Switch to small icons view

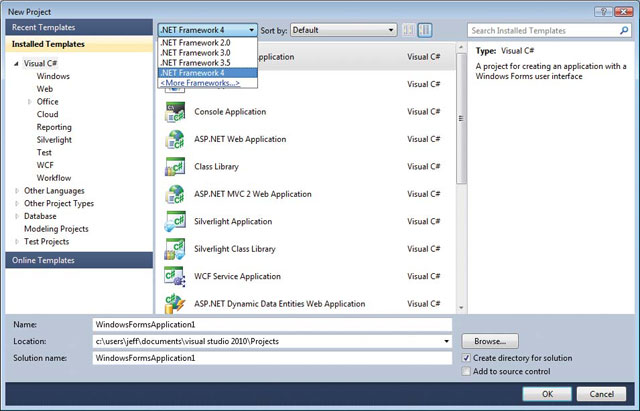[x=408, y=30]
